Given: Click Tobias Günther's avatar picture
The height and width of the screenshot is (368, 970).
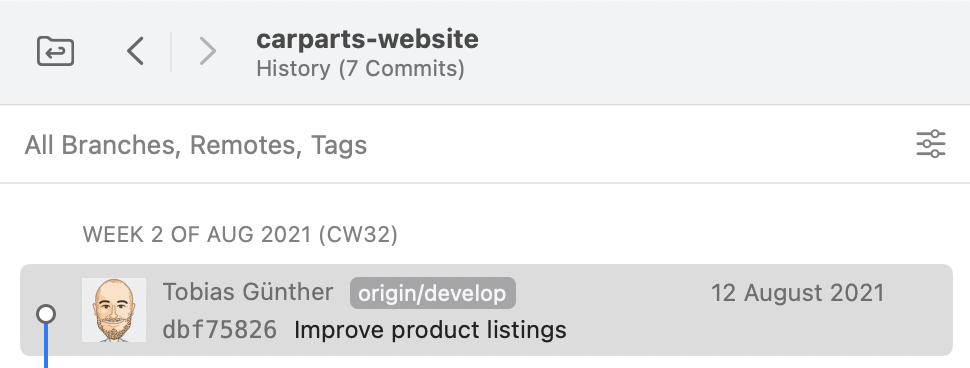Looking at the screenshot, I should (114, 310).
